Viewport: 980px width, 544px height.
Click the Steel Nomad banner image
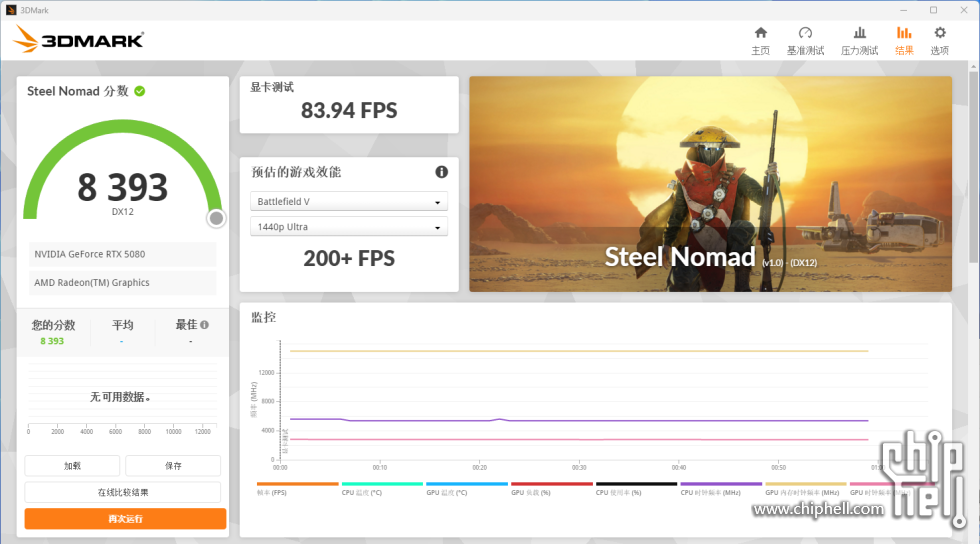click(x=711, y=184)
